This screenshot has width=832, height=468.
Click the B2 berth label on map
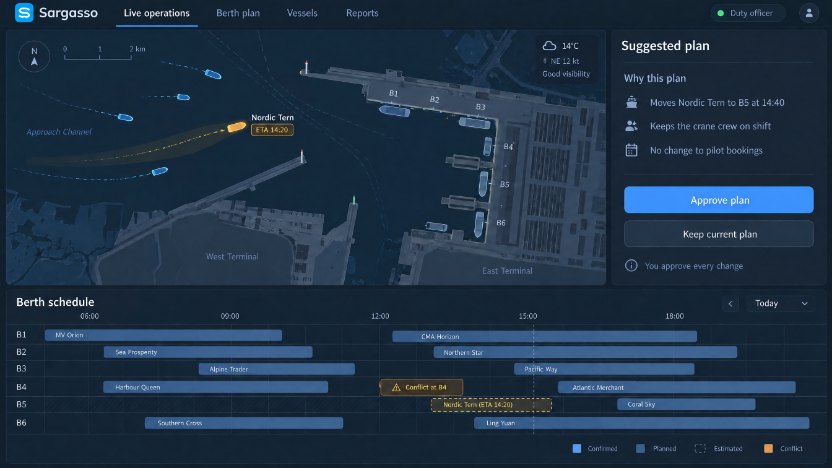pos(435,99)
